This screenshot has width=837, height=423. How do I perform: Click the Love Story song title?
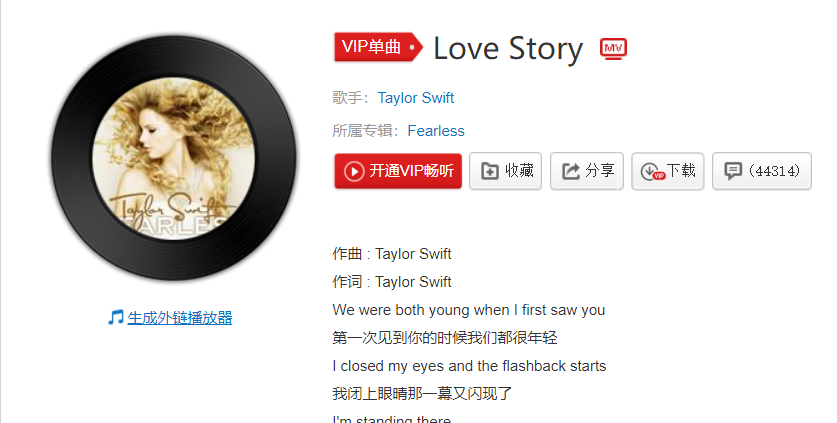(x=508, y=49)
